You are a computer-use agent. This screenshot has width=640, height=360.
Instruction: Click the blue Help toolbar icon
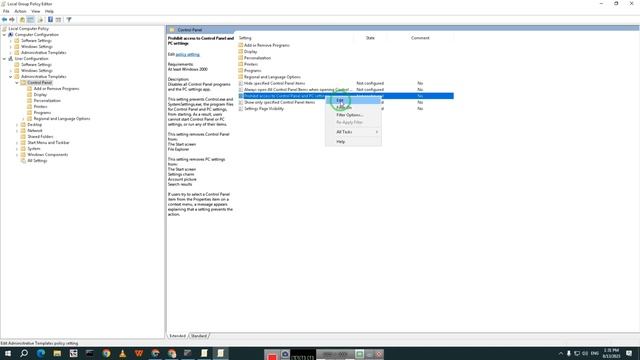[x=50, y=20]
